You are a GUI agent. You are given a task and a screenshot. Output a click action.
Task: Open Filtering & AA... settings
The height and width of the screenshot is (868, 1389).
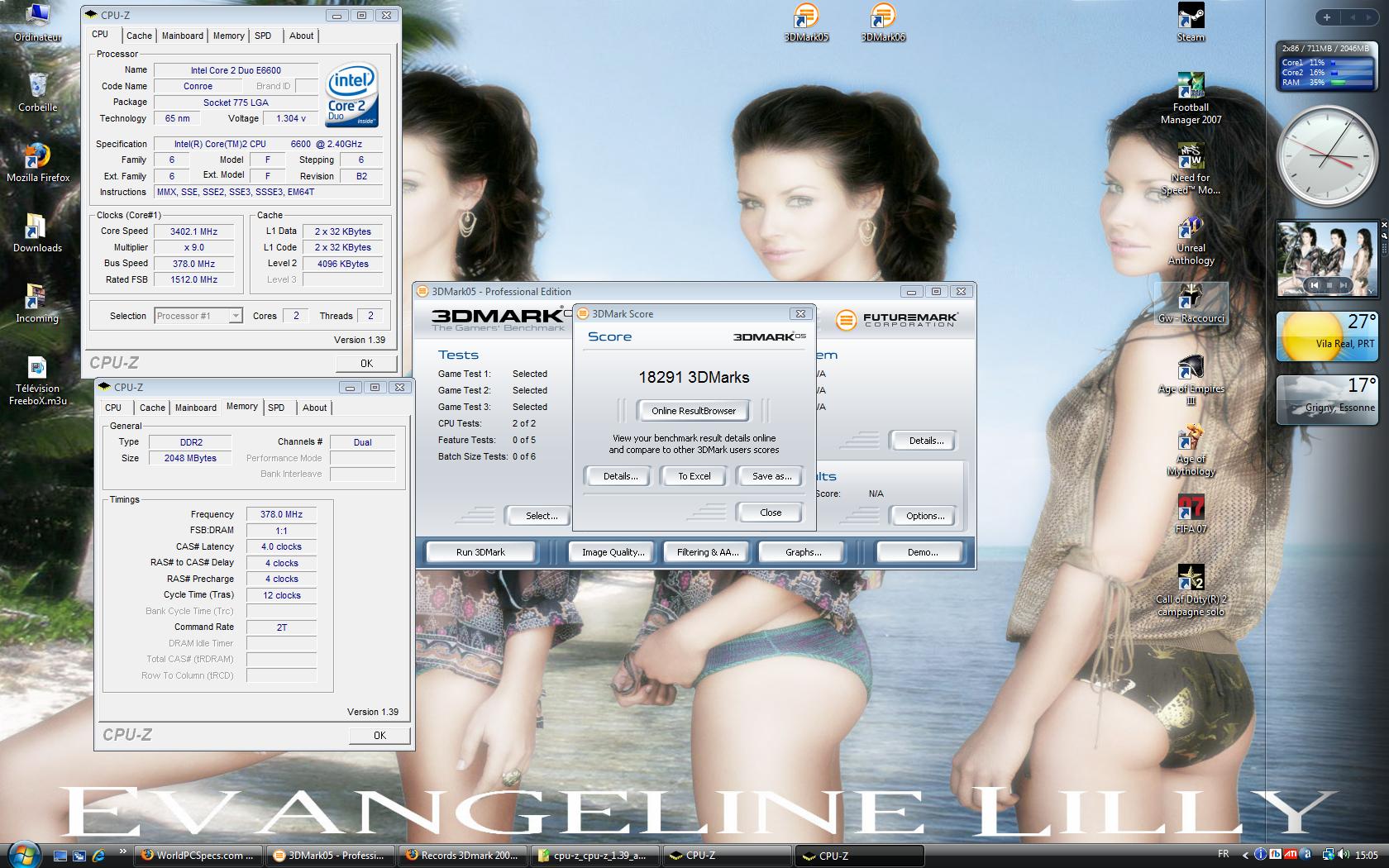(x=707, y=552)
